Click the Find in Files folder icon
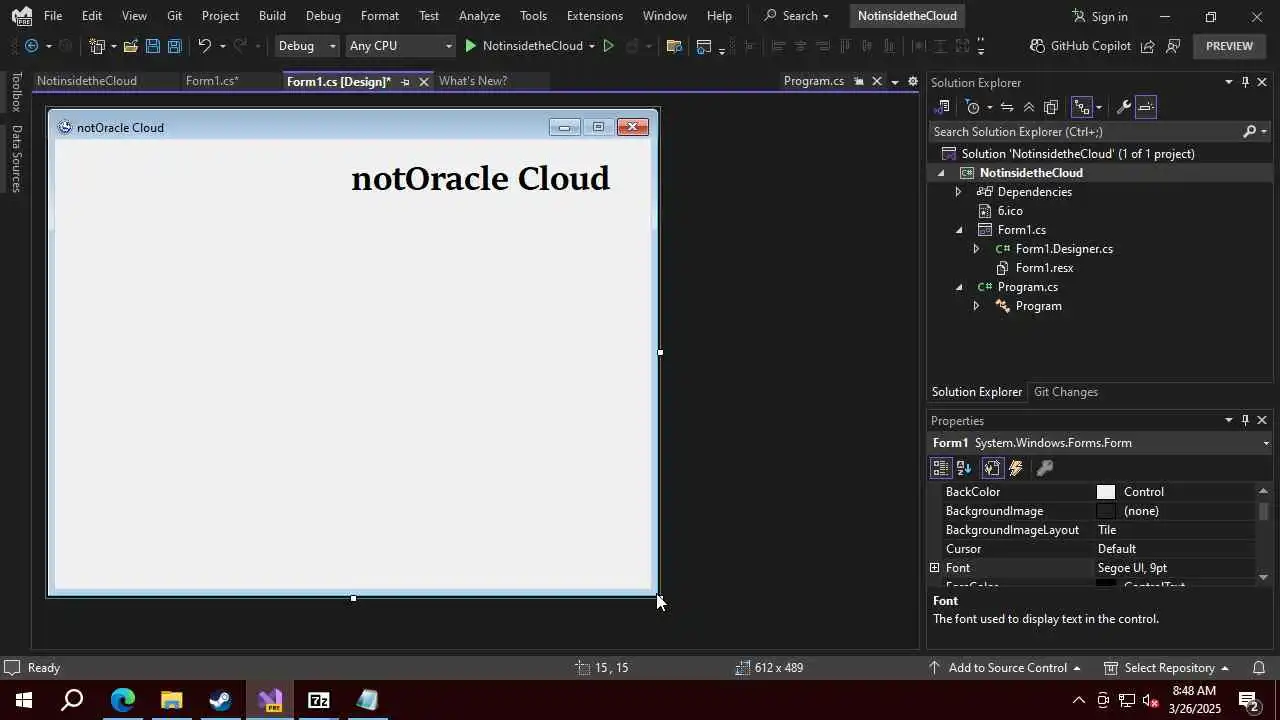 674,46
